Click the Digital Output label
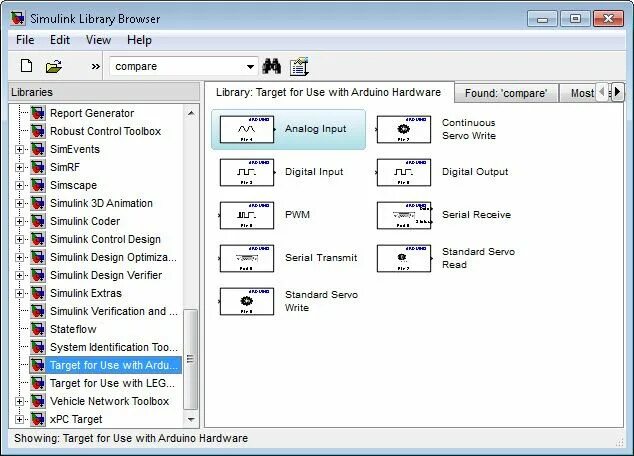The width and height of the screenshot is (634, 456). 475,172
